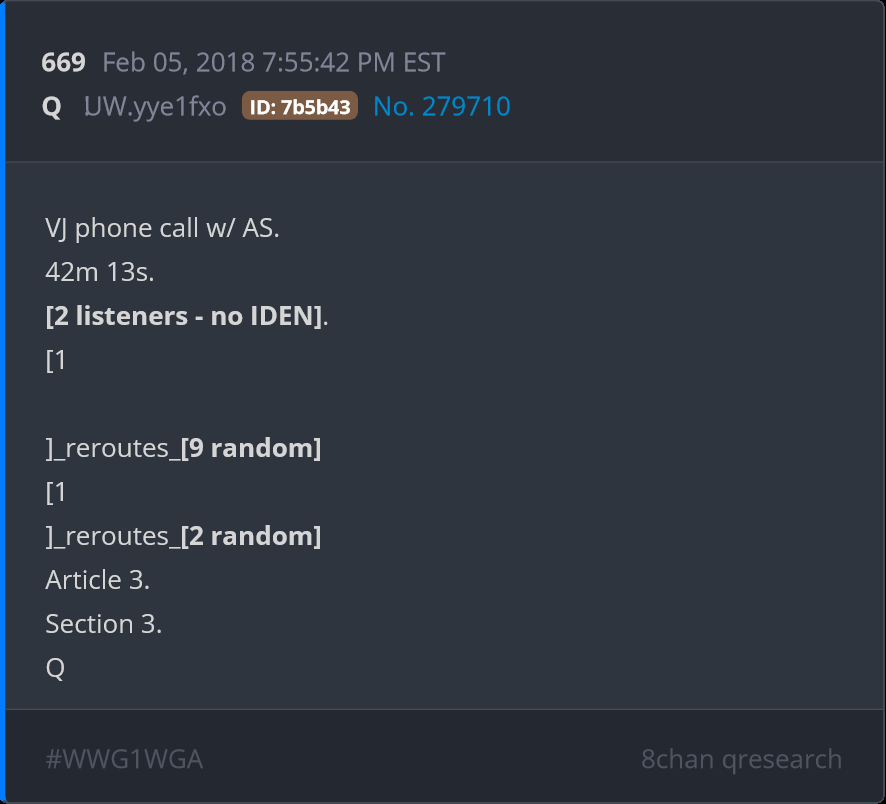This screenshot has height=804, width=886.
Task: Click the 'Section 3.' line
Action: click(103, 624)
